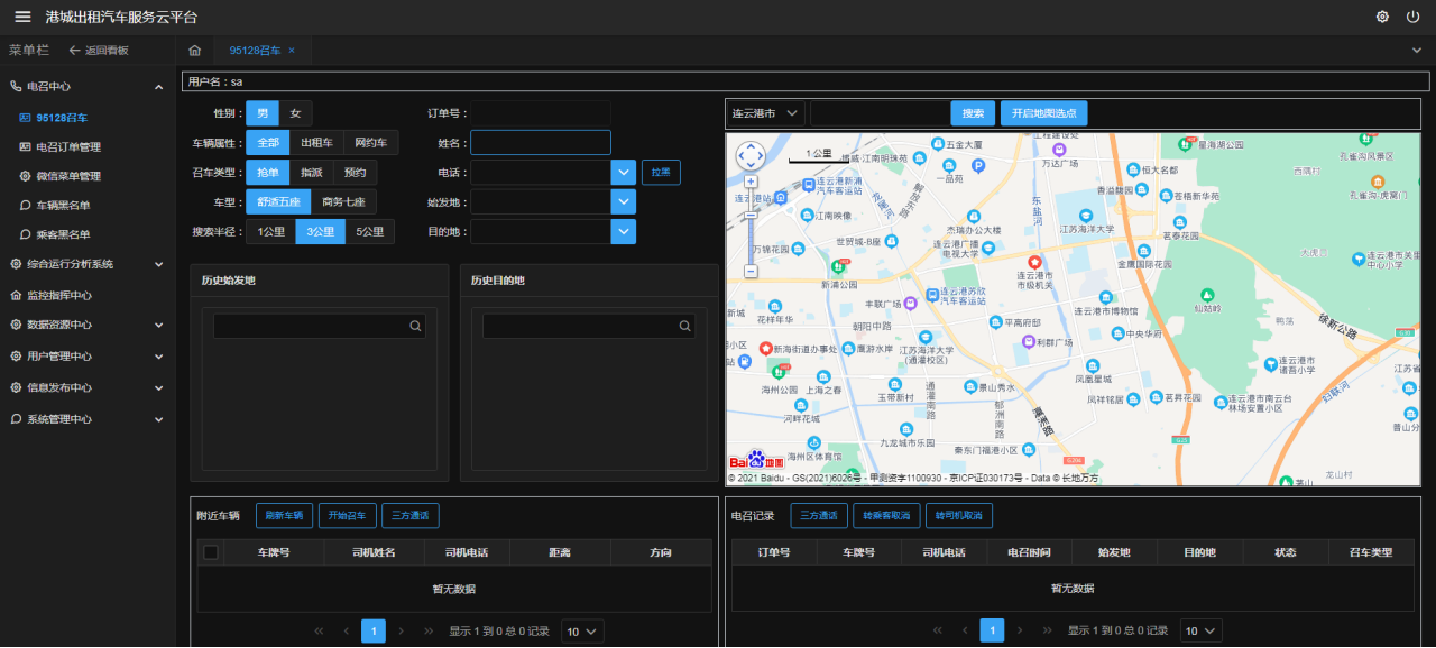Tick the select-all checkbox in 附近车辆 table
Viewport: 1436px width, 648px height.
coord(211,552)
